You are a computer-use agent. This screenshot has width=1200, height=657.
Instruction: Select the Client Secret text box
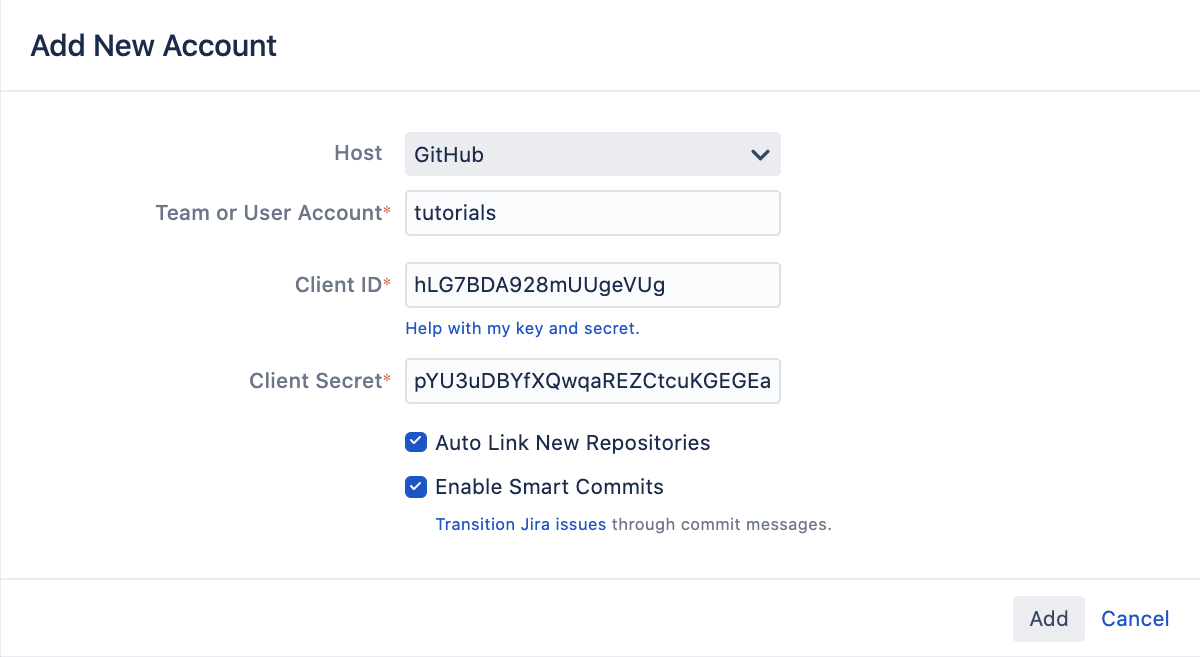tap(592, 381)
